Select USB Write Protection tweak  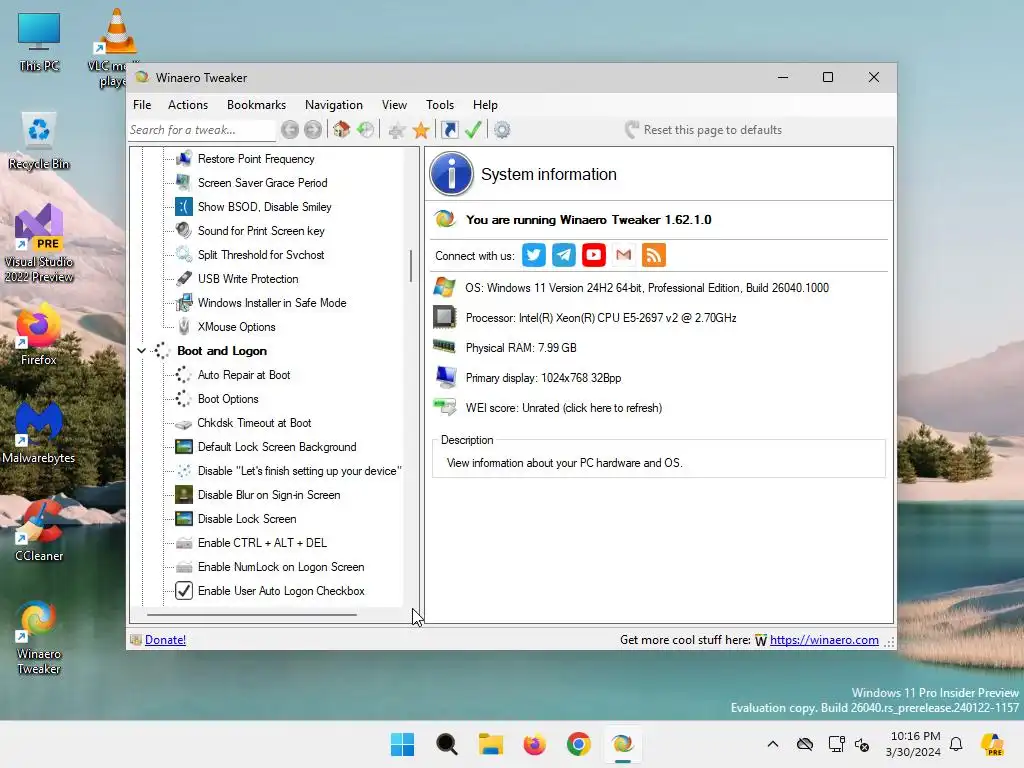tap(248, 280)
